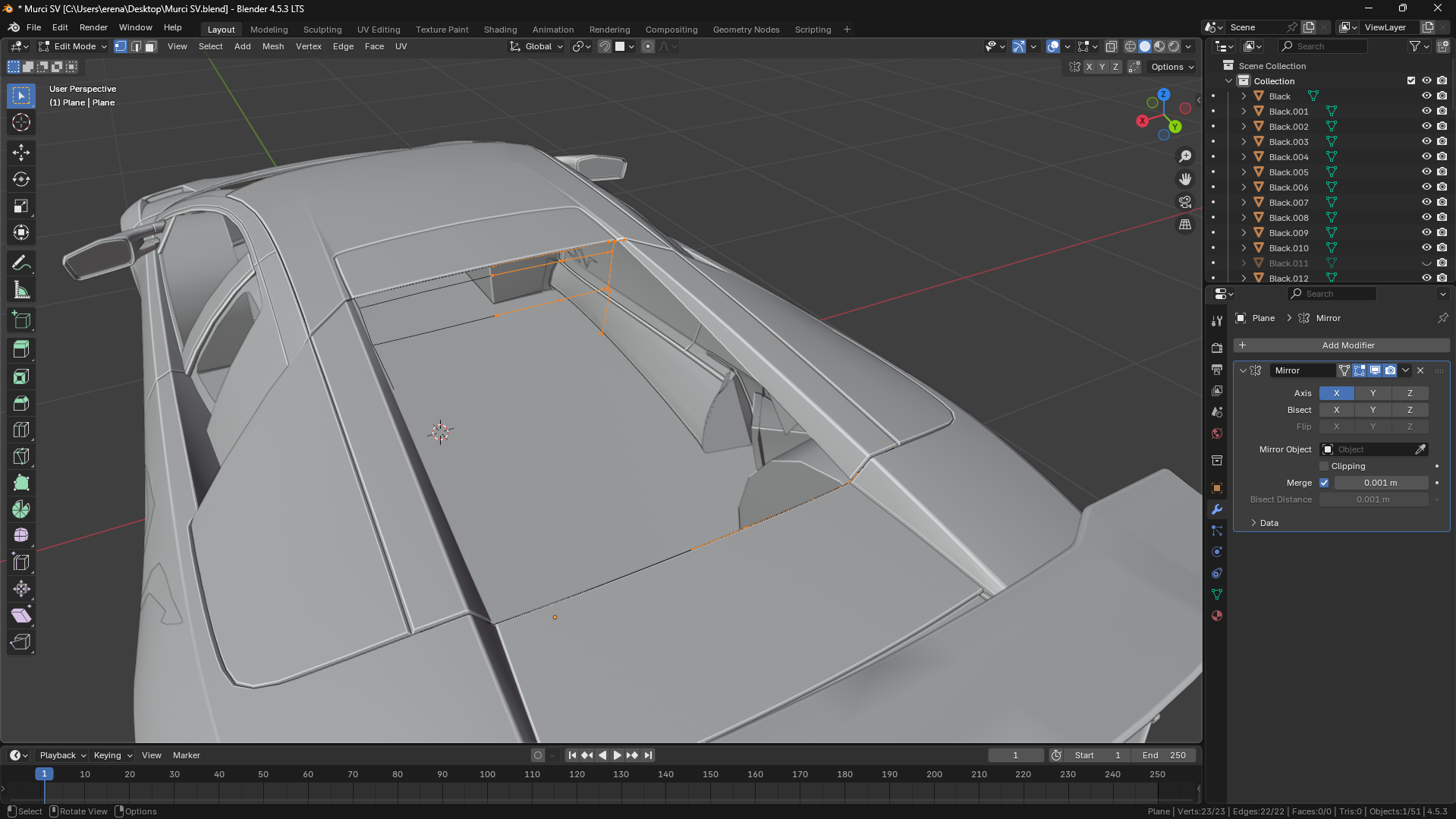The height and width of the screenshot is (819, 1456).
Task: Enable the Clipping checkbox
Action: (1325, 466)
